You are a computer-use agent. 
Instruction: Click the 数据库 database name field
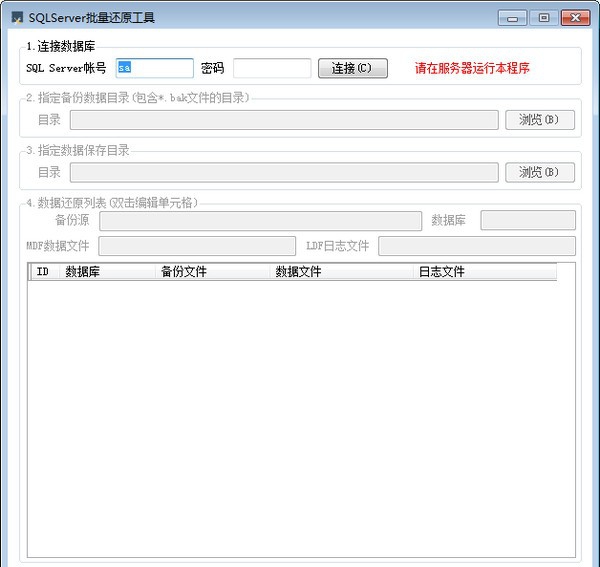528,220
